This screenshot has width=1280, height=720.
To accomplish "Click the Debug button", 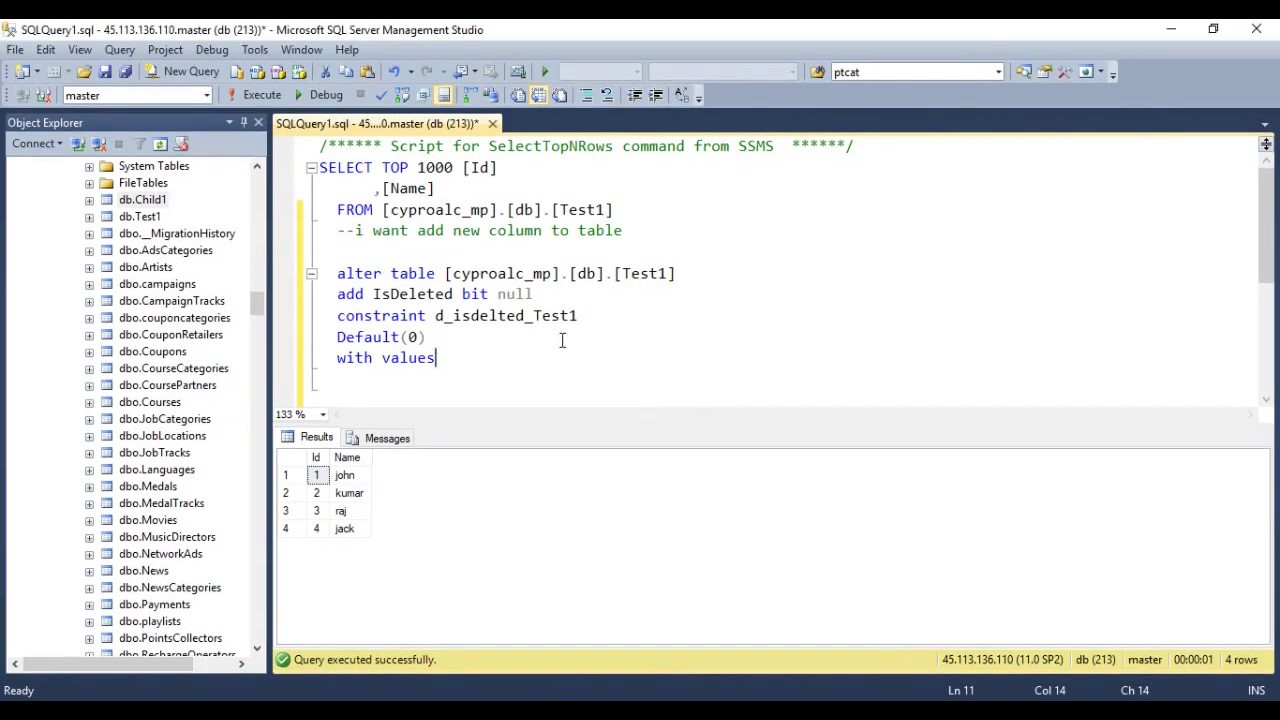I will tap(319, 95).
